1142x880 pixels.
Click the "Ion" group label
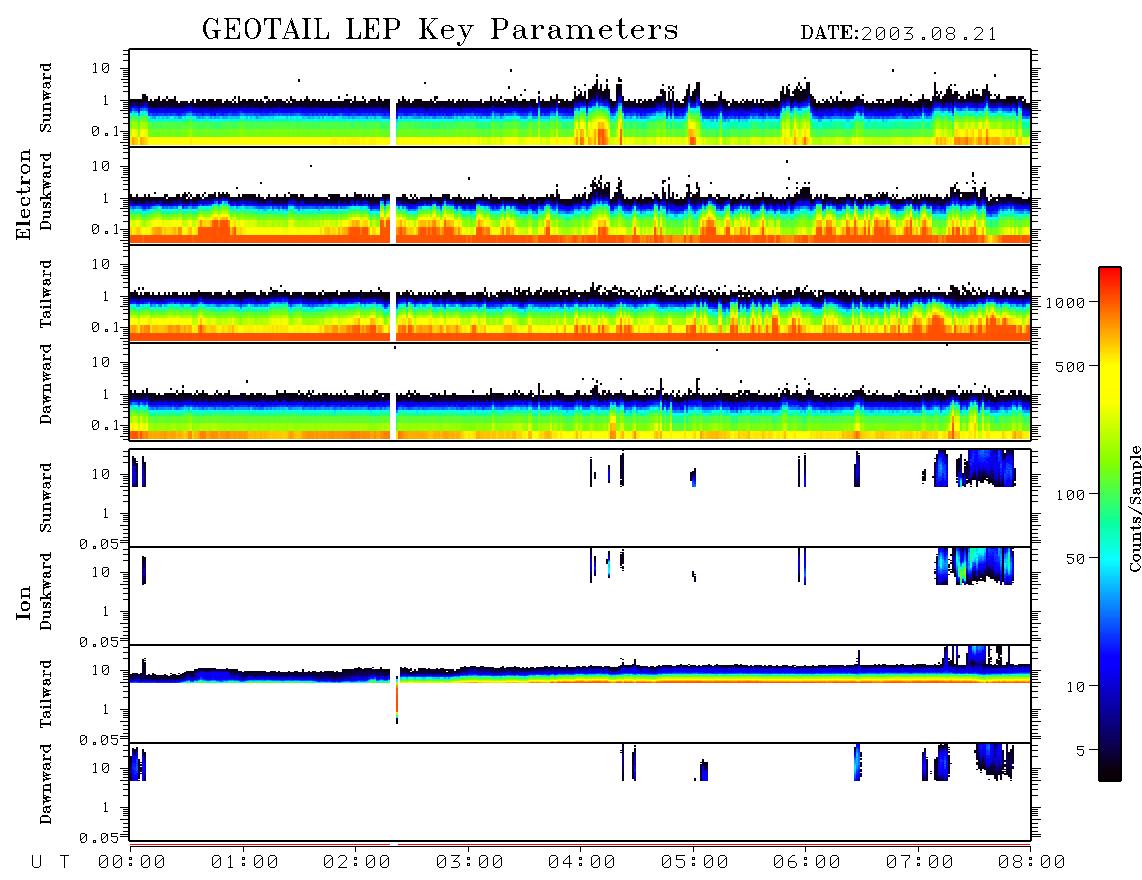(x=23, y=602)
